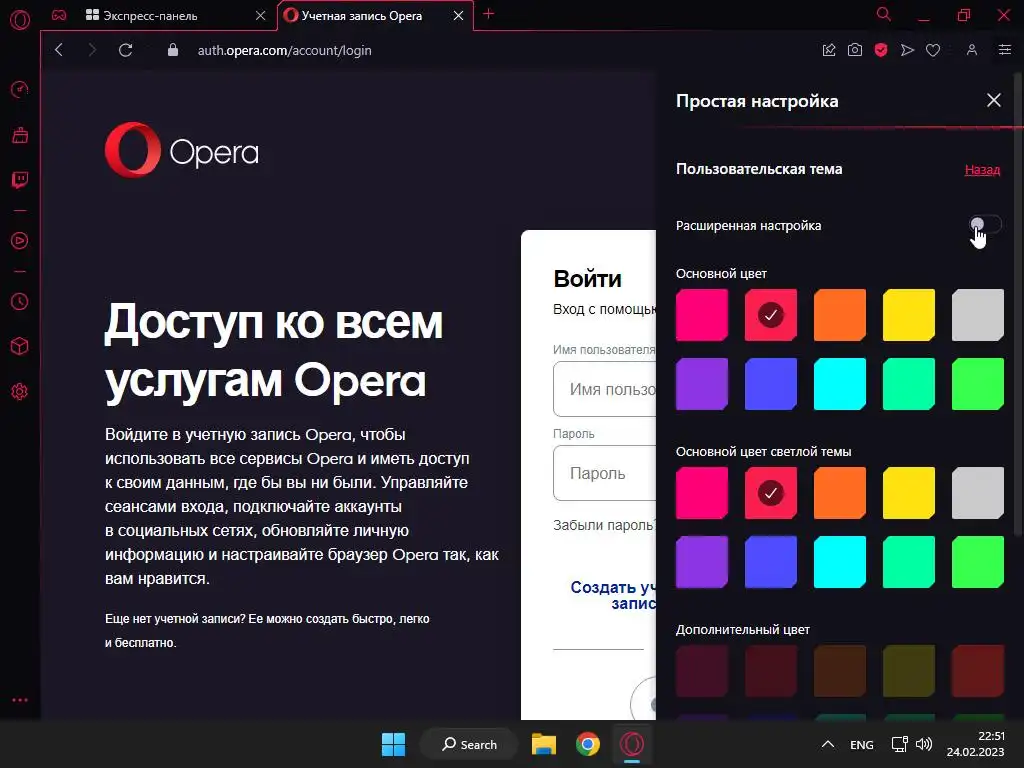Close the Экспресс-панель tab
Screen dimensions: 1024x768
[261, 16]
